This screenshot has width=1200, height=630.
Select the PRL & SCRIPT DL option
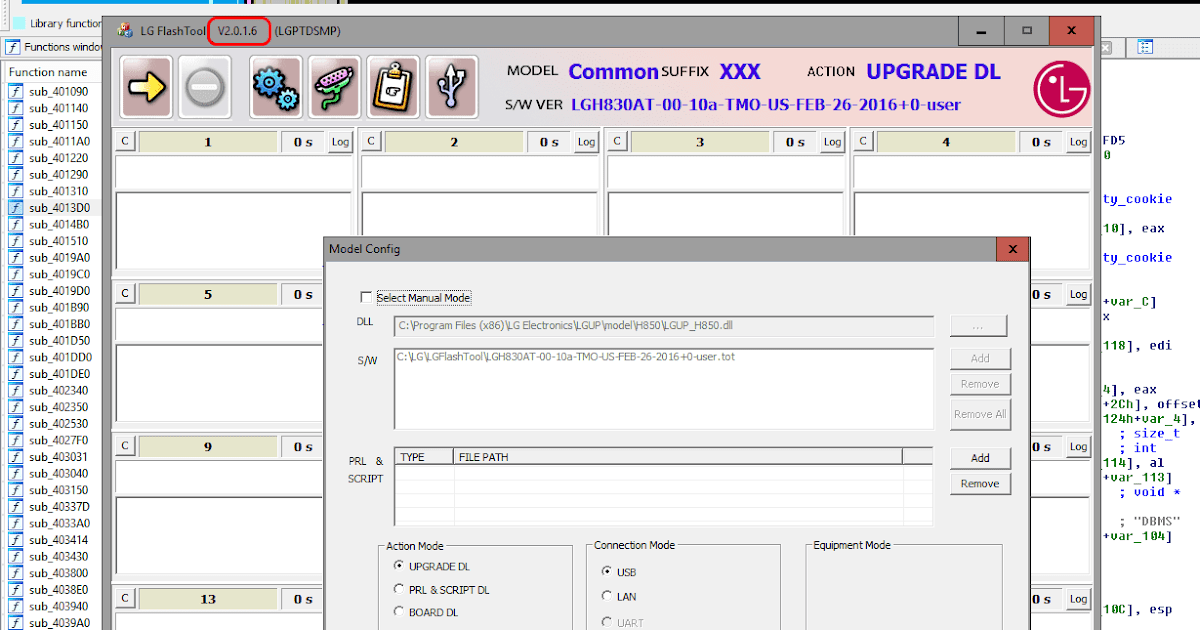pyautogui.click(x=400, y=589)
